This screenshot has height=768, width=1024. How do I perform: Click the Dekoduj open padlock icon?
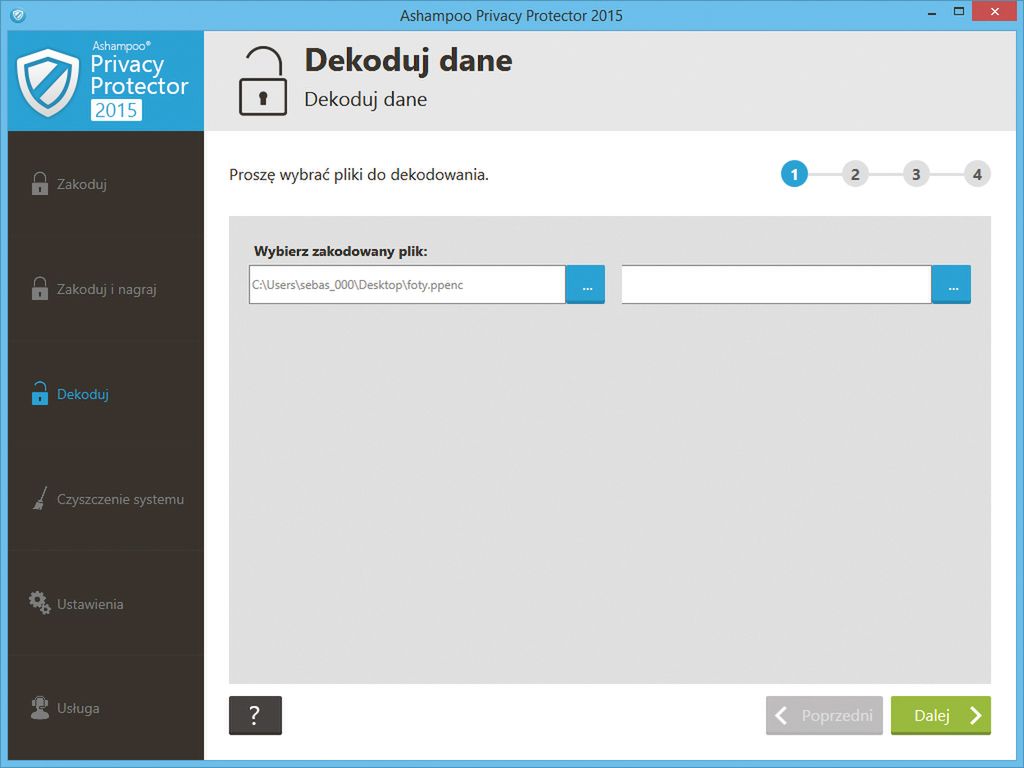coord(40,393)
